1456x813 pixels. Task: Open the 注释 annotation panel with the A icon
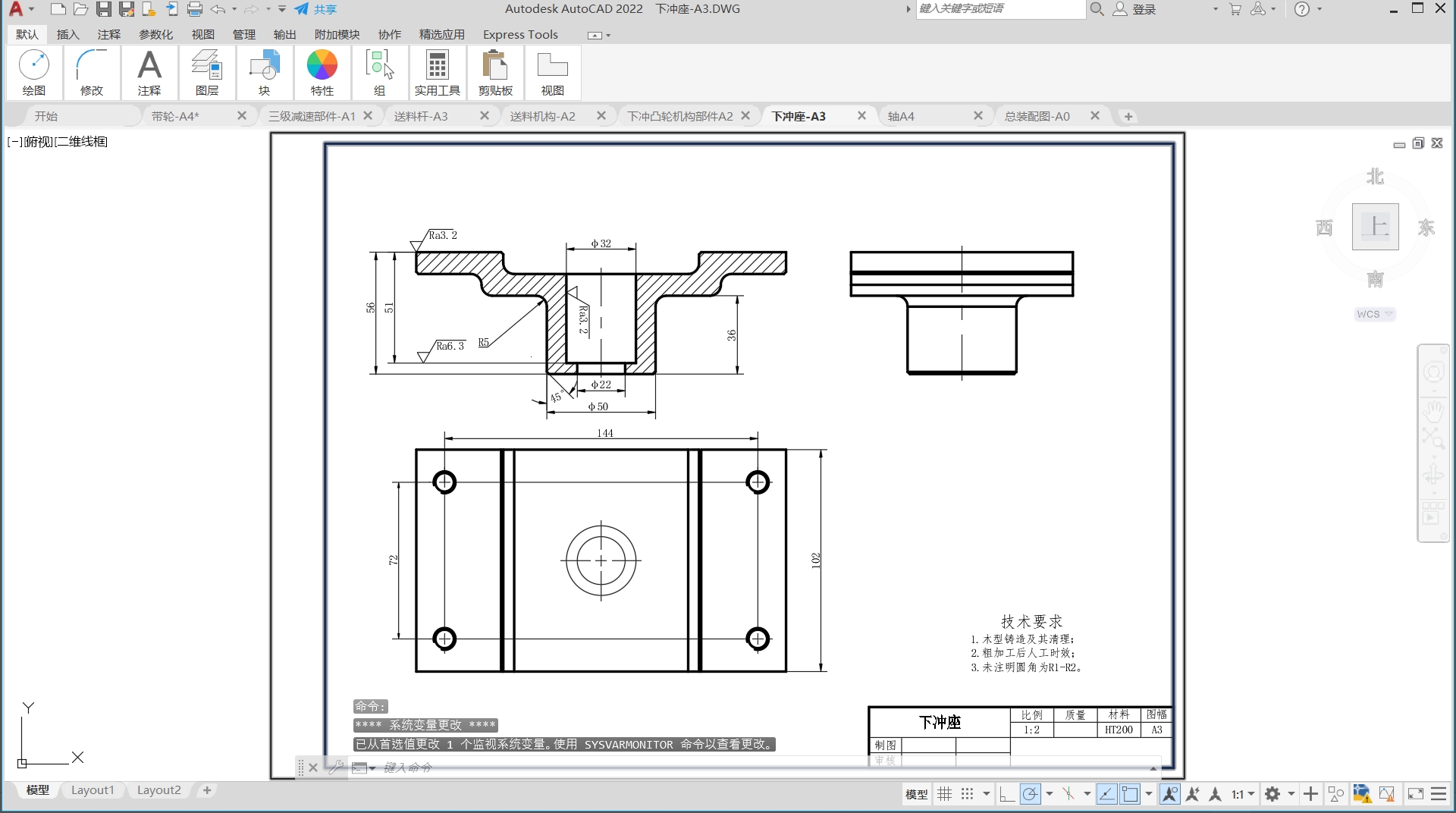[x=149, y=73]
